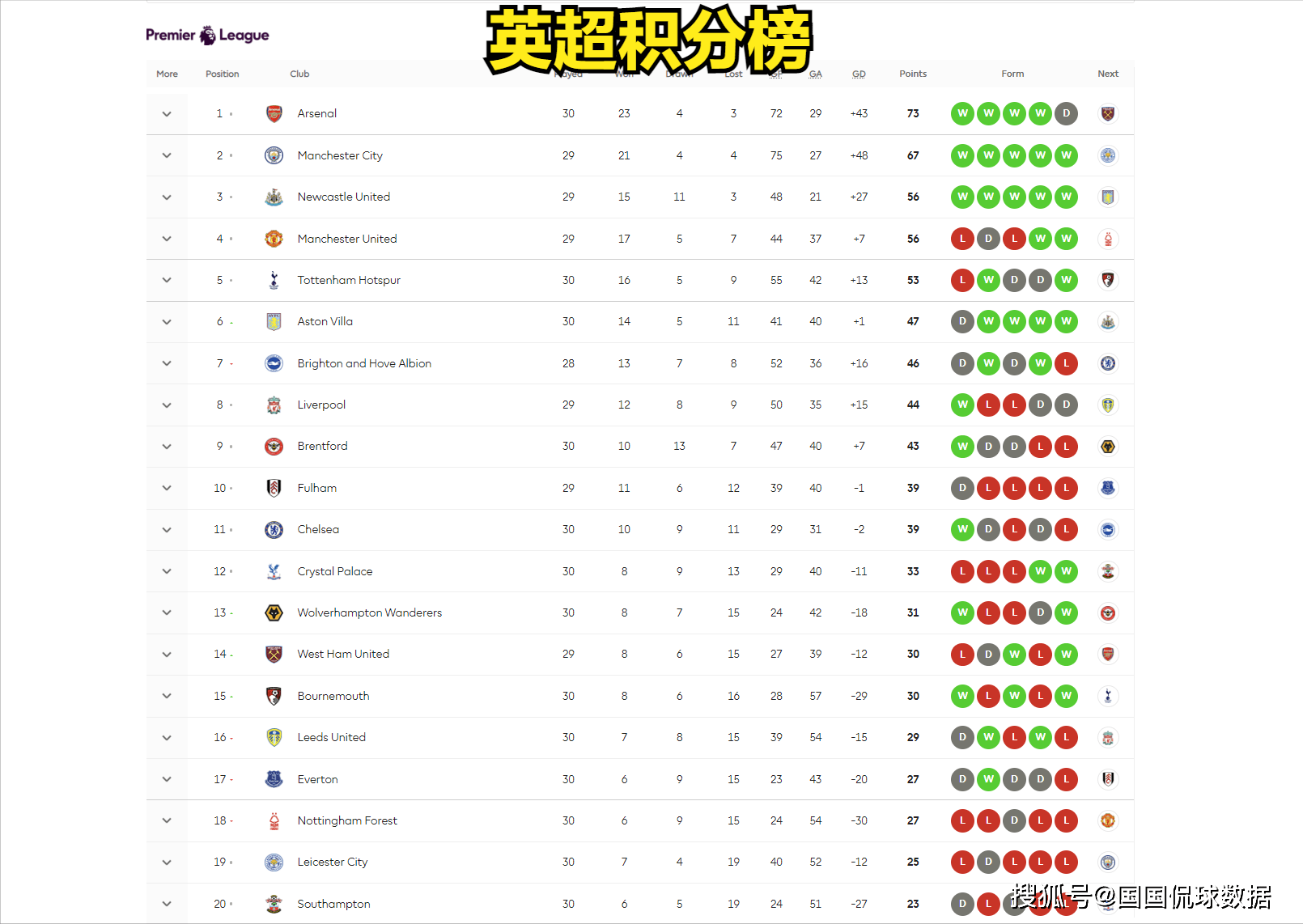Open Arsenal's next opponent badge

(x=1108, y=113)
